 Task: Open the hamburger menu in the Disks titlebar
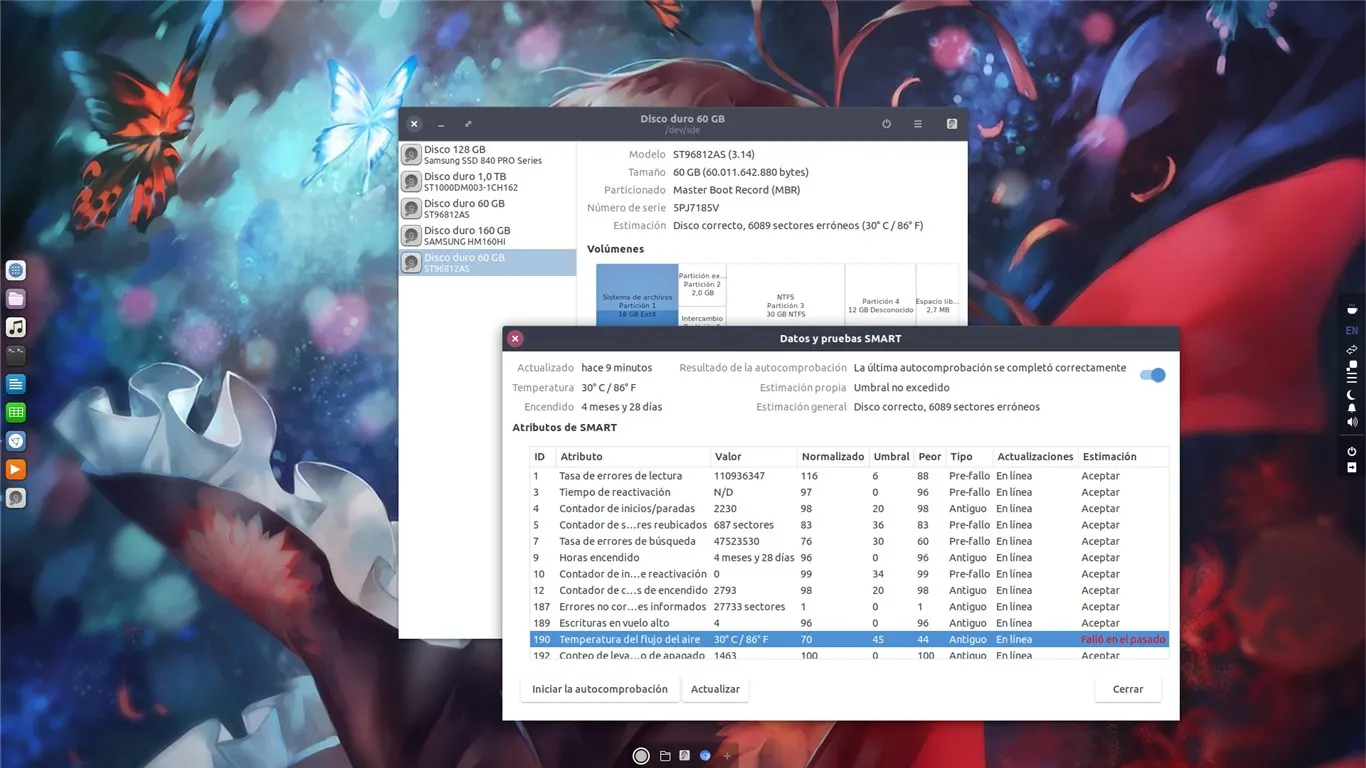point(917,123)
